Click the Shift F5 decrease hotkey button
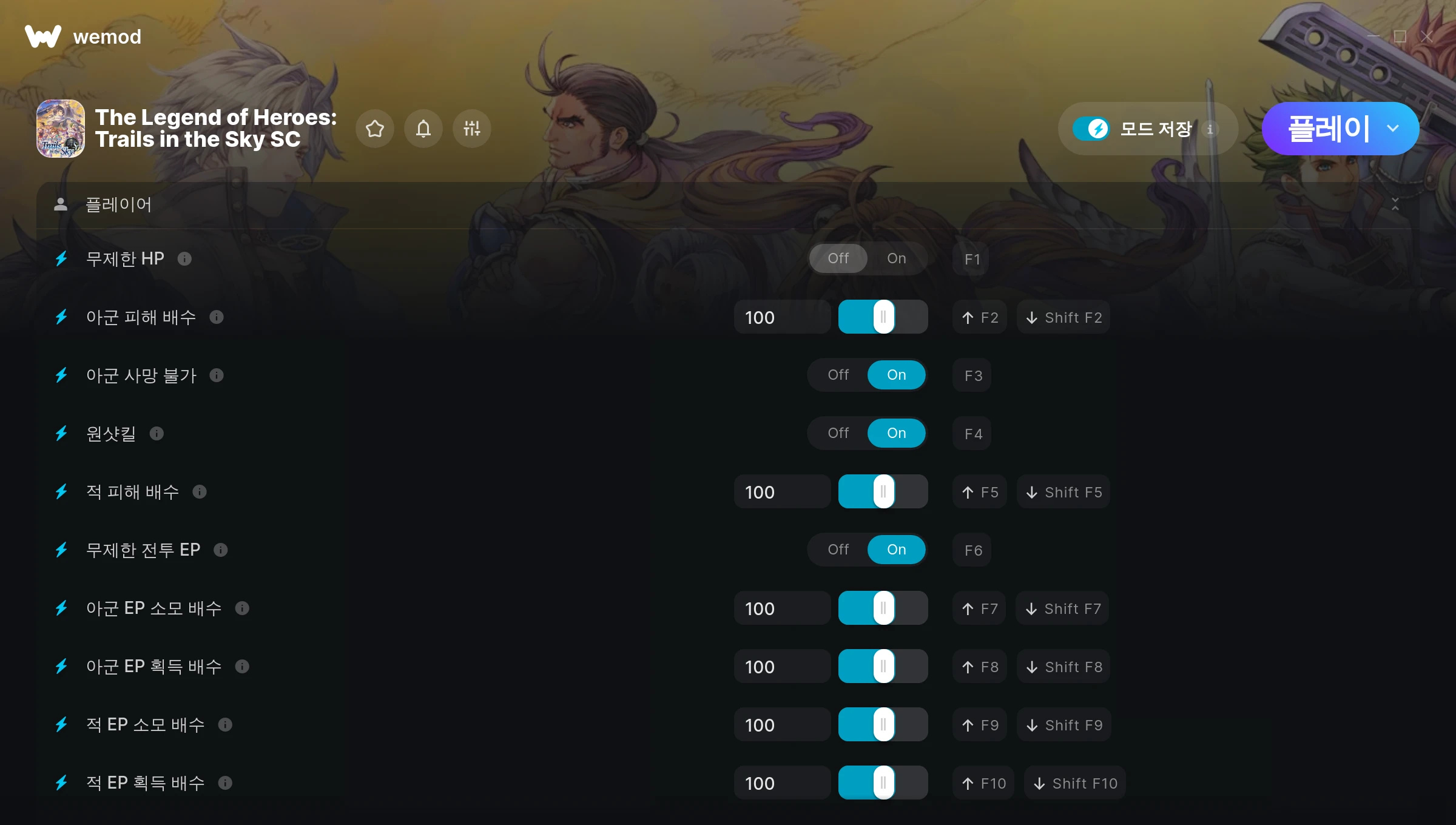1456x825 pixels. [1063, 492]
